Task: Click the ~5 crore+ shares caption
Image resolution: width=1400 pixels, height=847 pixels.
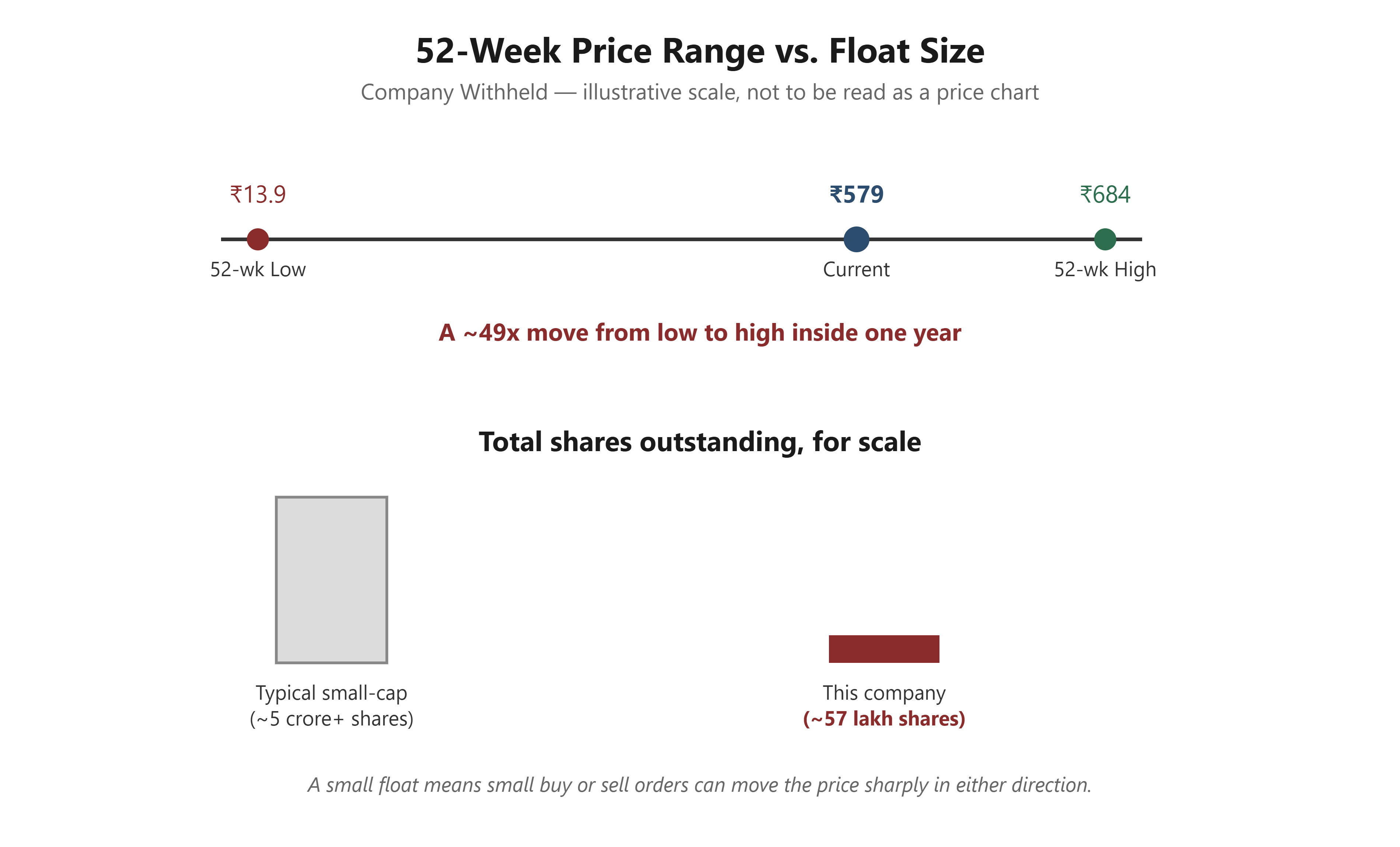Action: 331,719
